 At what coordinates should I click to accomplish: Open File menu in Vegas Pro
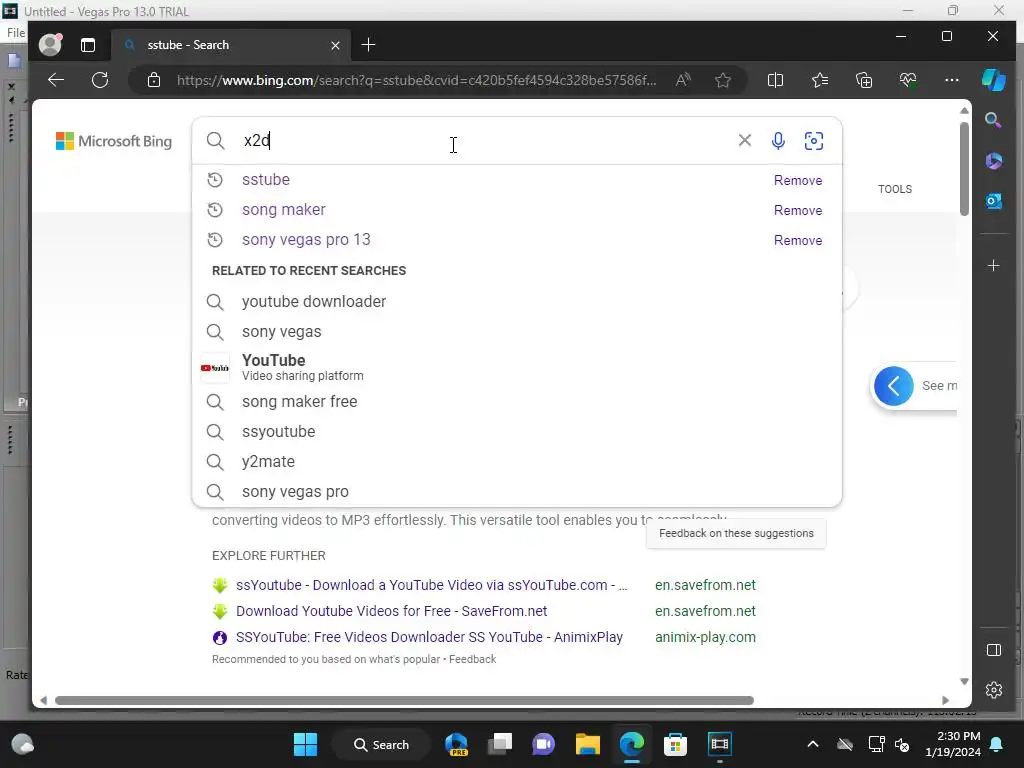[16, 33]
